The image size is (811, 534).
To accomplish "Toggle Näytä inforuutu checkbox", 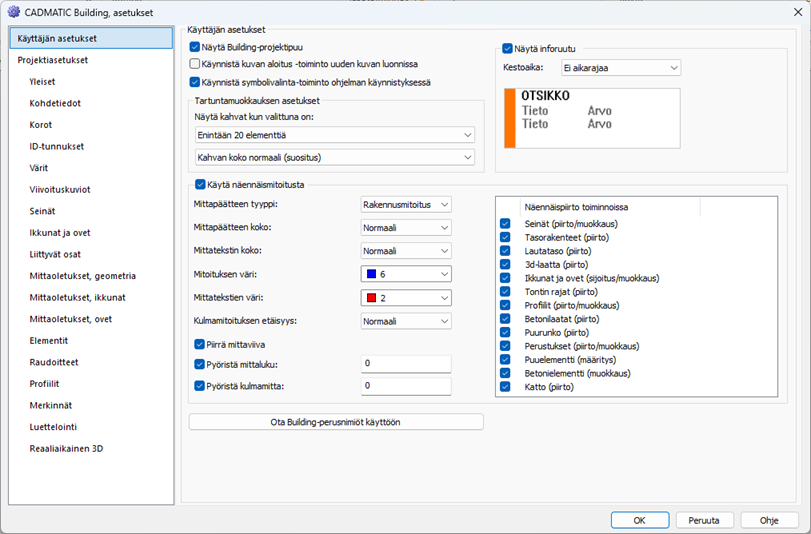I will pos(508,47).
